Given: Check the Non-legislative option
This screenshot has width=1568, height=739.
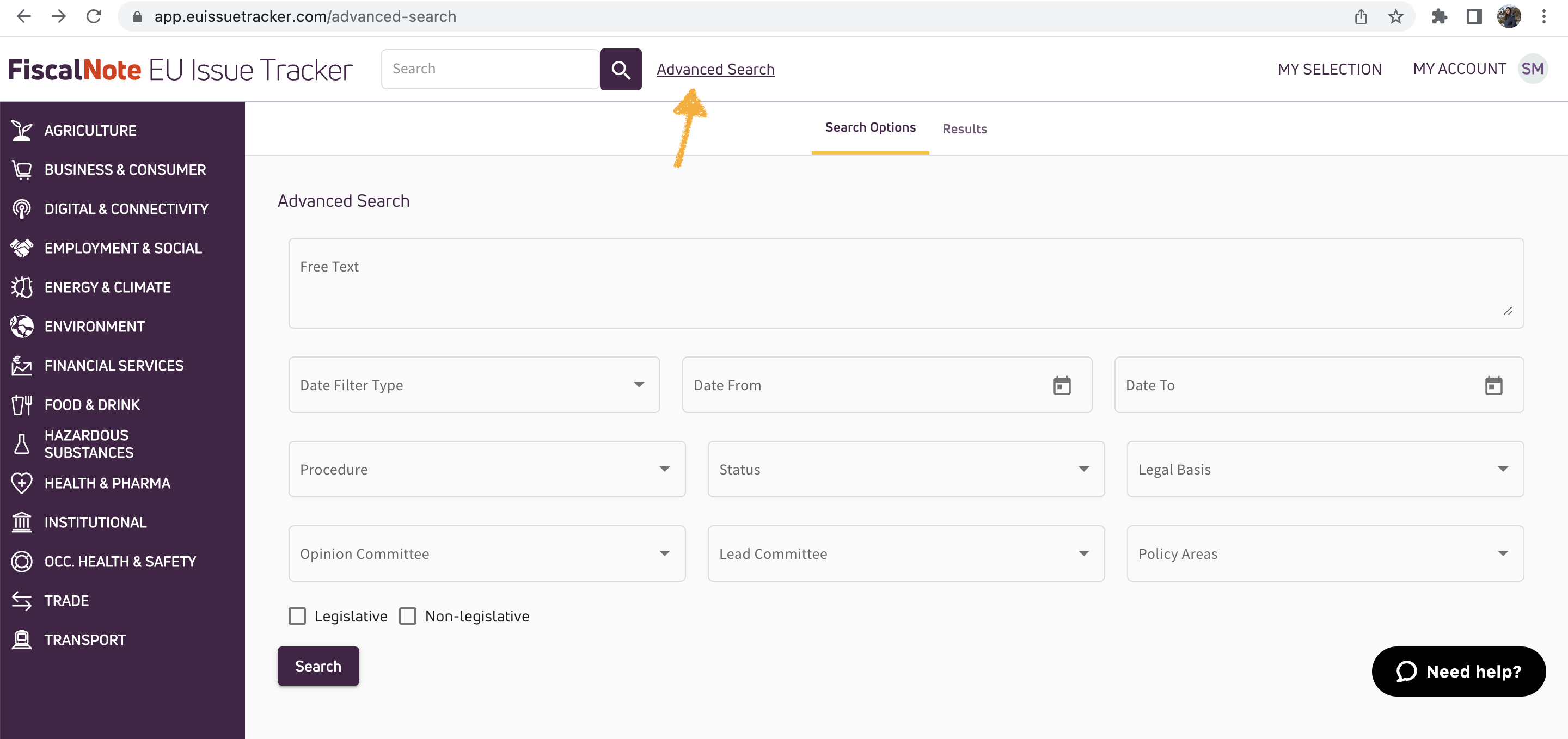Looking at the screenshot, I should tap(408, 615).
